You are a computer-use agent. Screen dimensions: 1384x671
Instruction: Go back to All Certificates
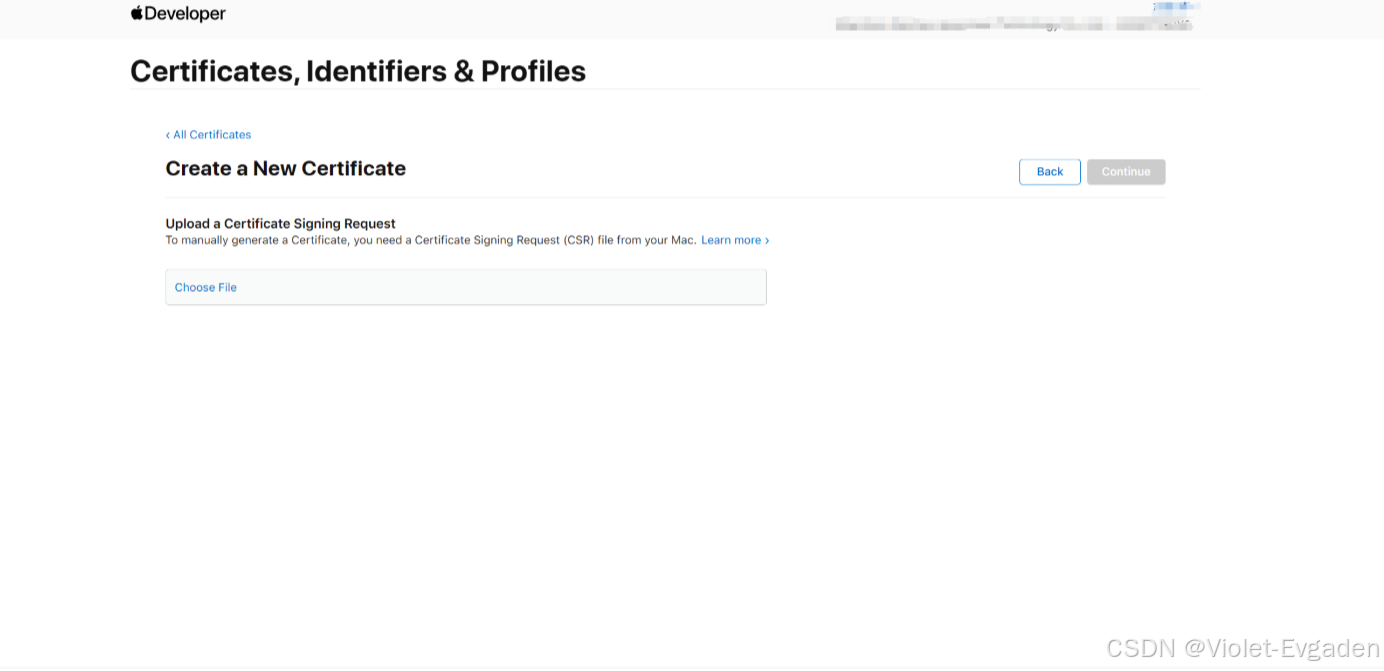click(x=211, y=135)
